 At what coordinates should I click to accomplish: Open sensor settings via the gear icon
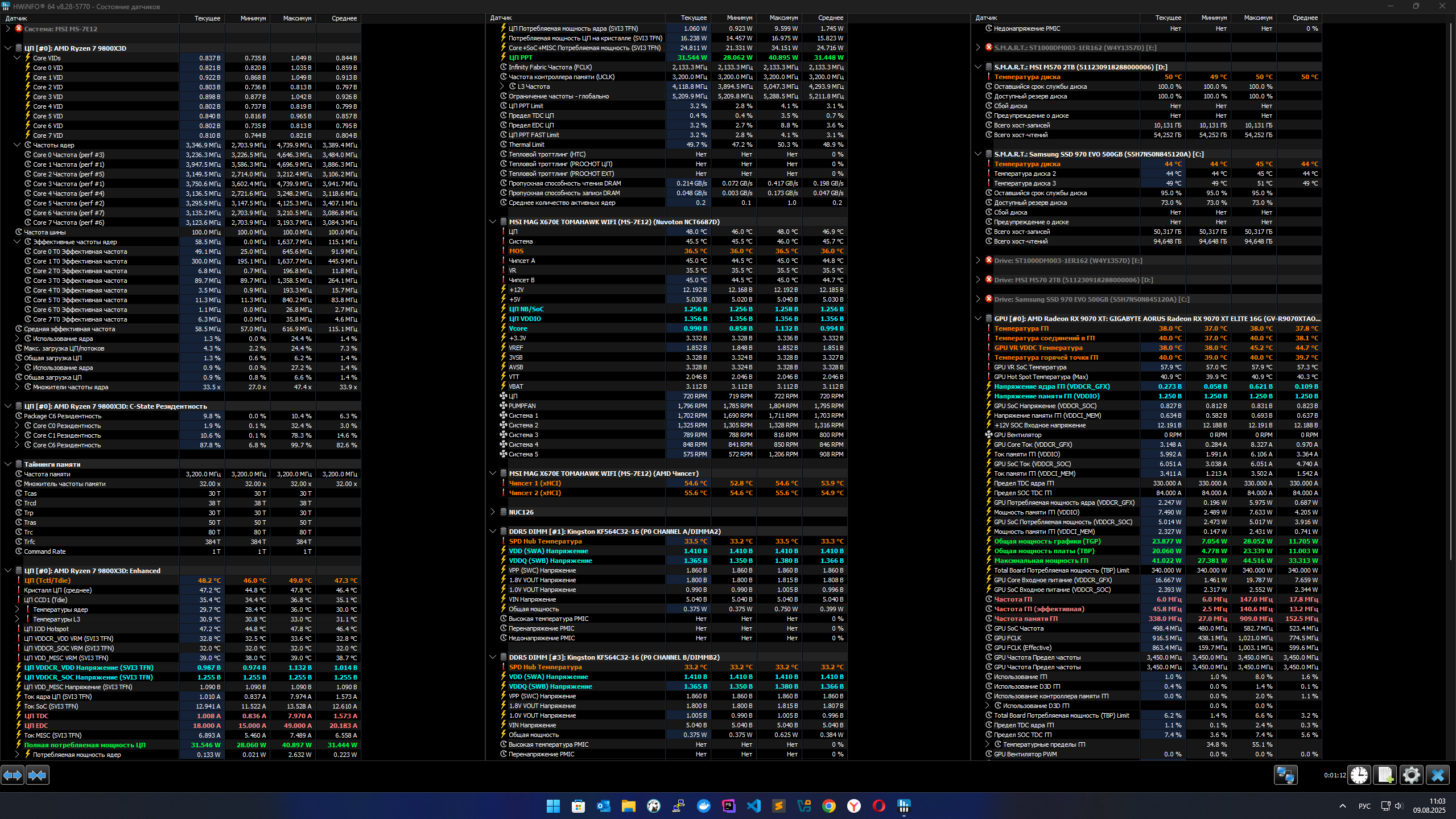click(x=1411, y=775)
